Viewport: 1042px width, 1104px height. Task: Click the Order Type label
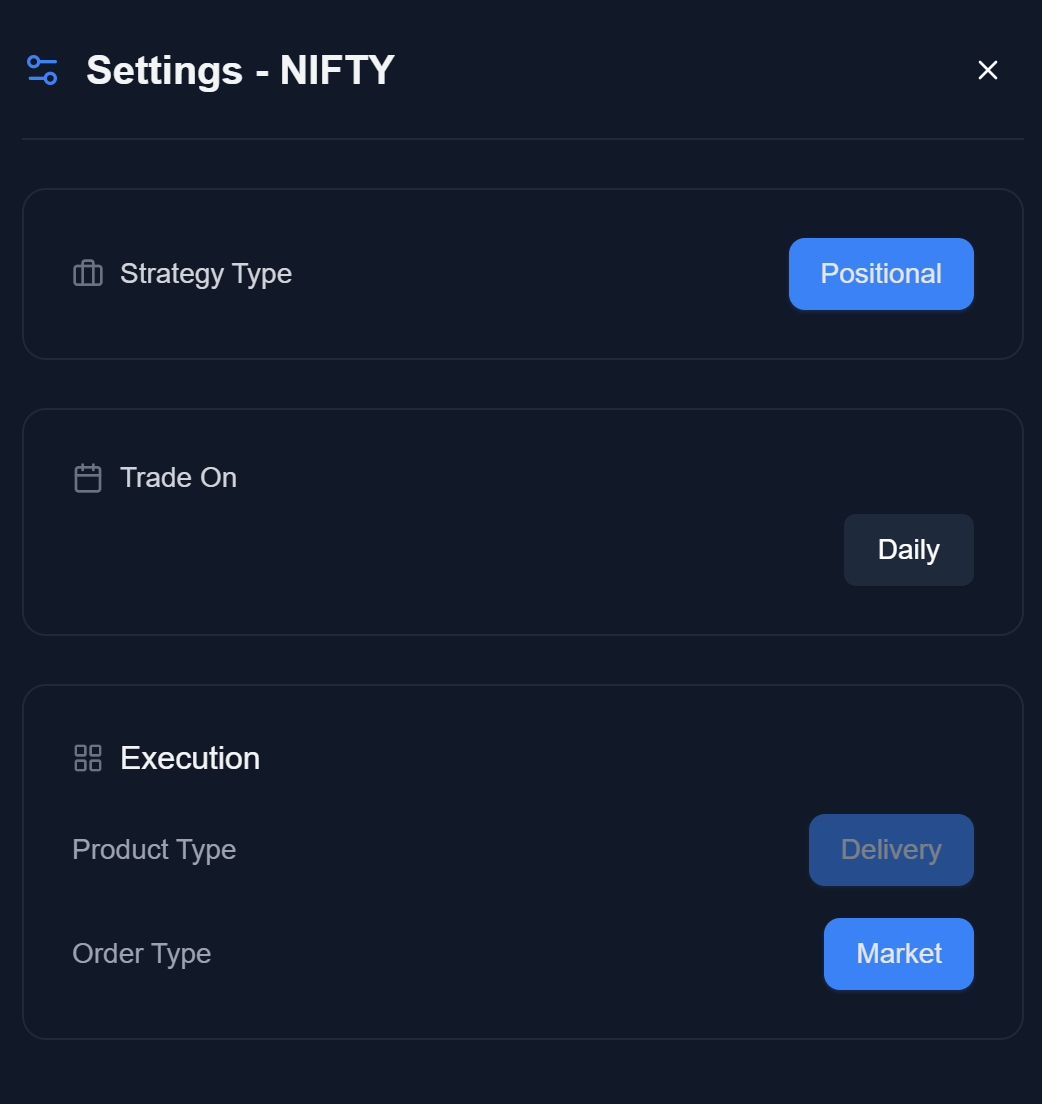pyautogui.click(x=142, y=954)
